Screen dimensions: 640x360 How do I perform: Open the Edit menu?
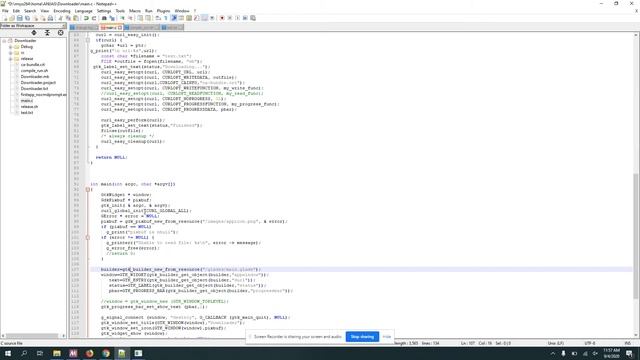[16, 11]
